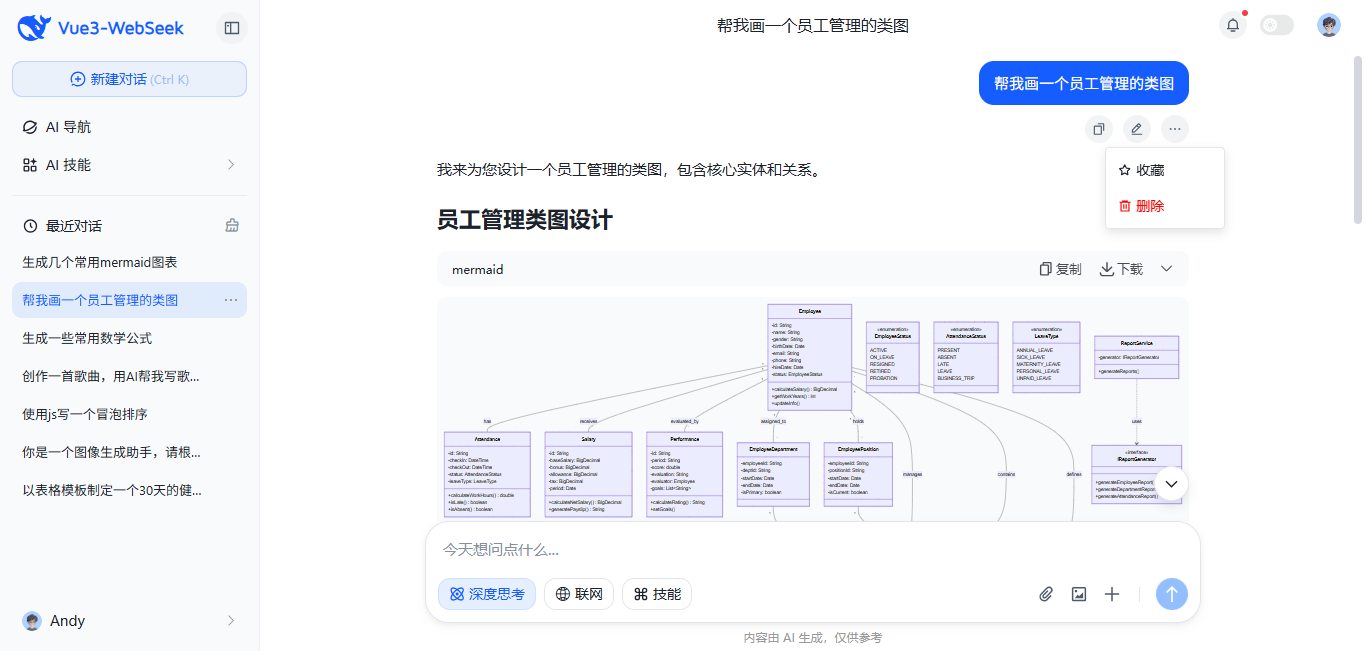Expand the download format dropdown arrow
This screenshot has height=651, width=1366.
coord(1164,269)
